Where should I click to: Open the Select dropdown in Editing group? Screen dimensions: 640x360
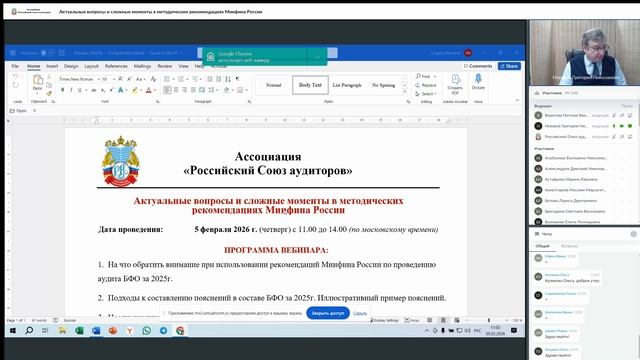point(426,94)
